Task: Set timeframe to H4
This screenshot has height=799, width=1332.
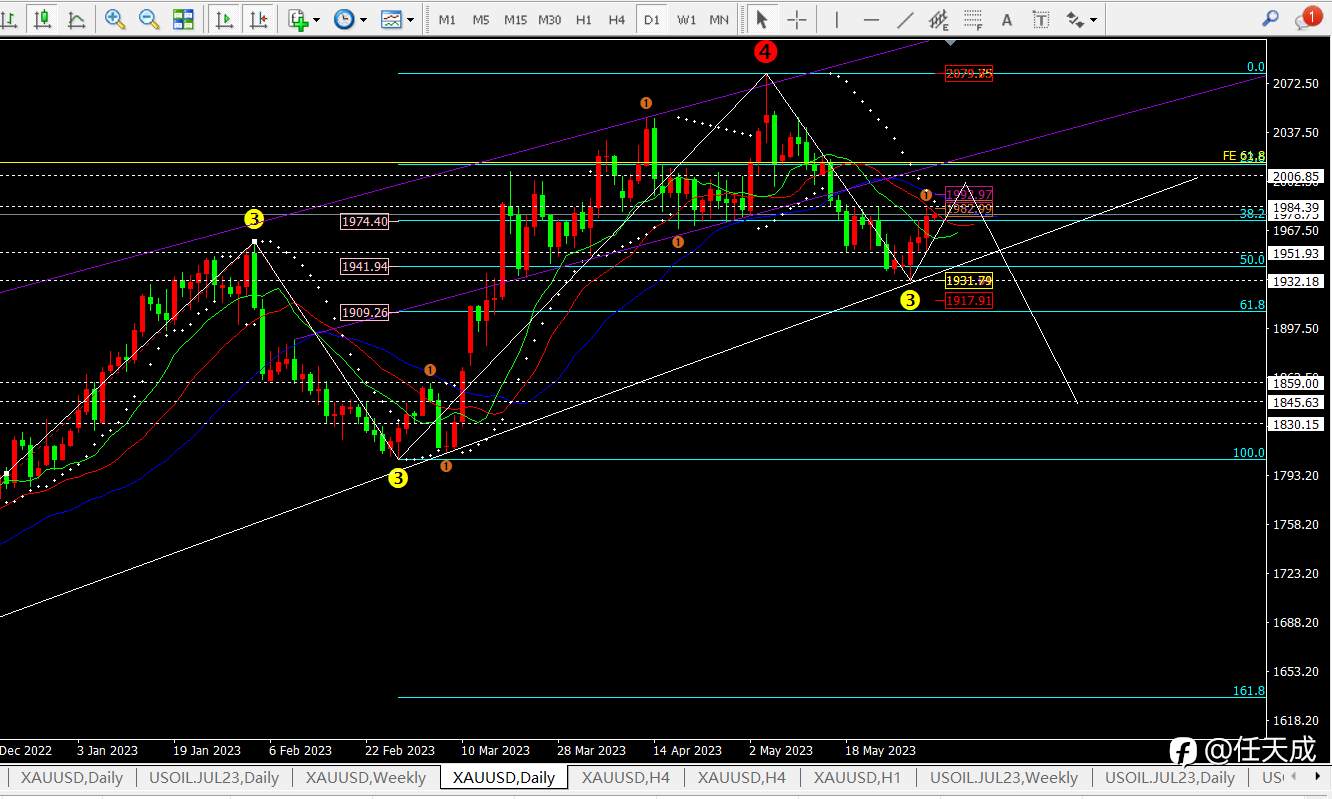Action: [617, 20]
